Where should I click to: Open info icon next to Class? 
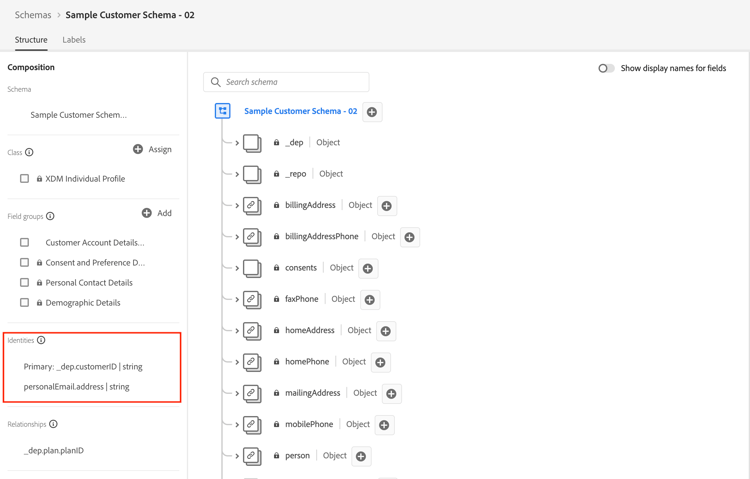click(29, 152)
